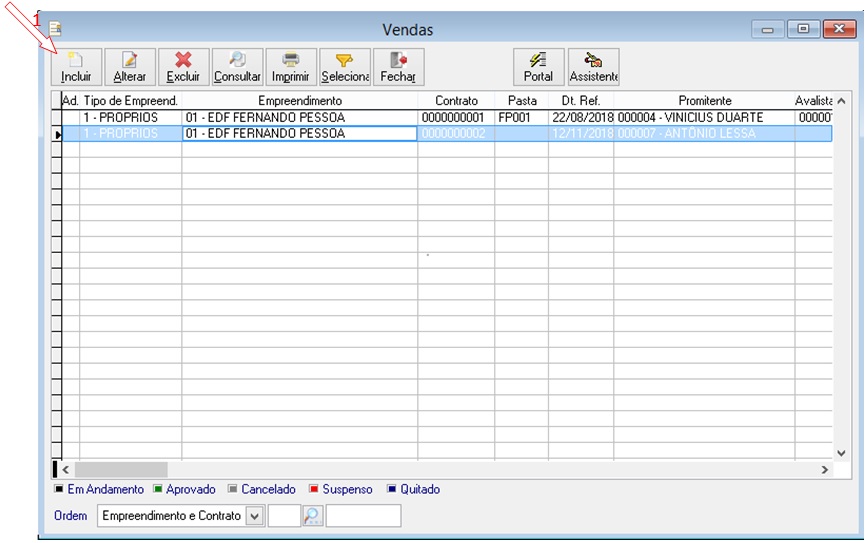Click the green Aprovado legend swatch
Image resolution: width=867 pixels, height=543 pixels.
158,489
